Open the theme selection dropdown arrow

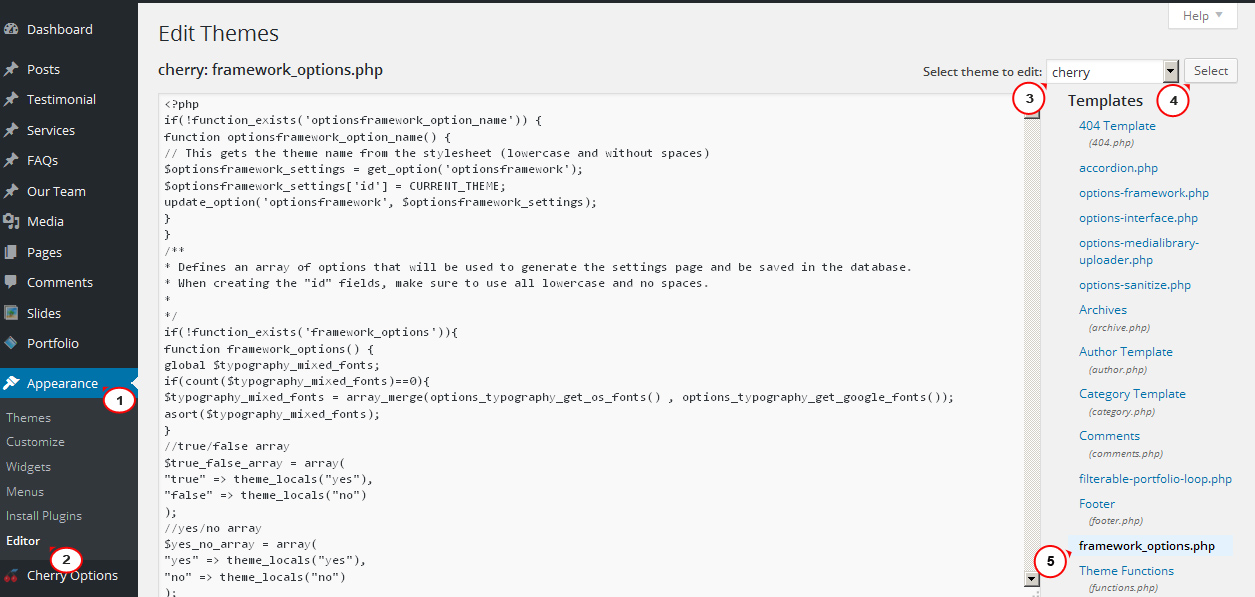(x=1170, y=72)
